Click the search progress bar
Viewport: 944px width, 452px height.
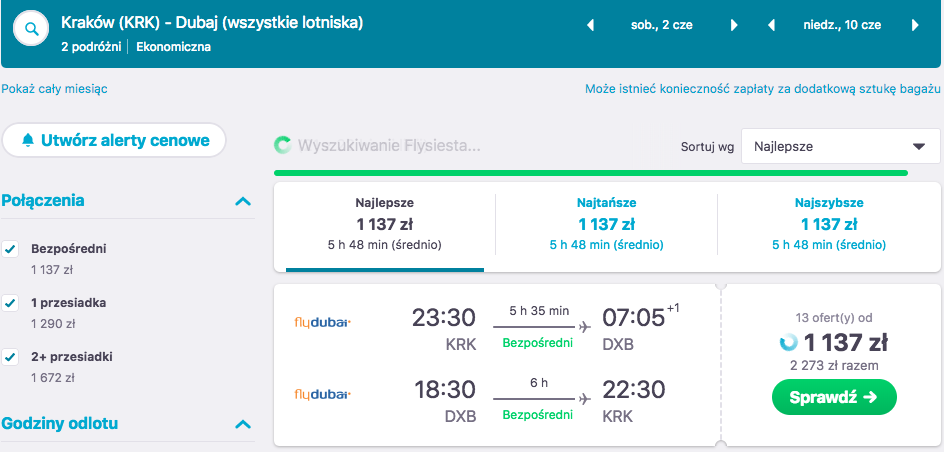[x=591, y=173]
